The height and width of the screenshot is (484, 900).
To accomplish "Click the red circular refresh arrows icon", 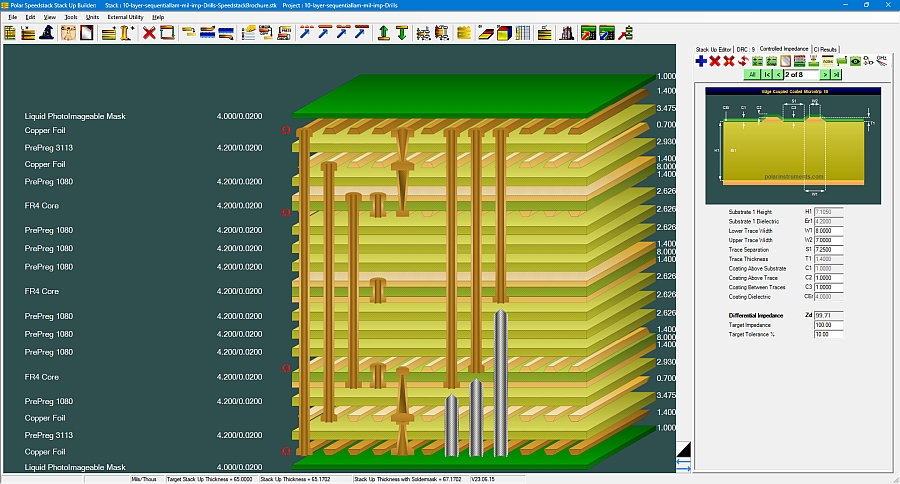I will pos(743,61).
